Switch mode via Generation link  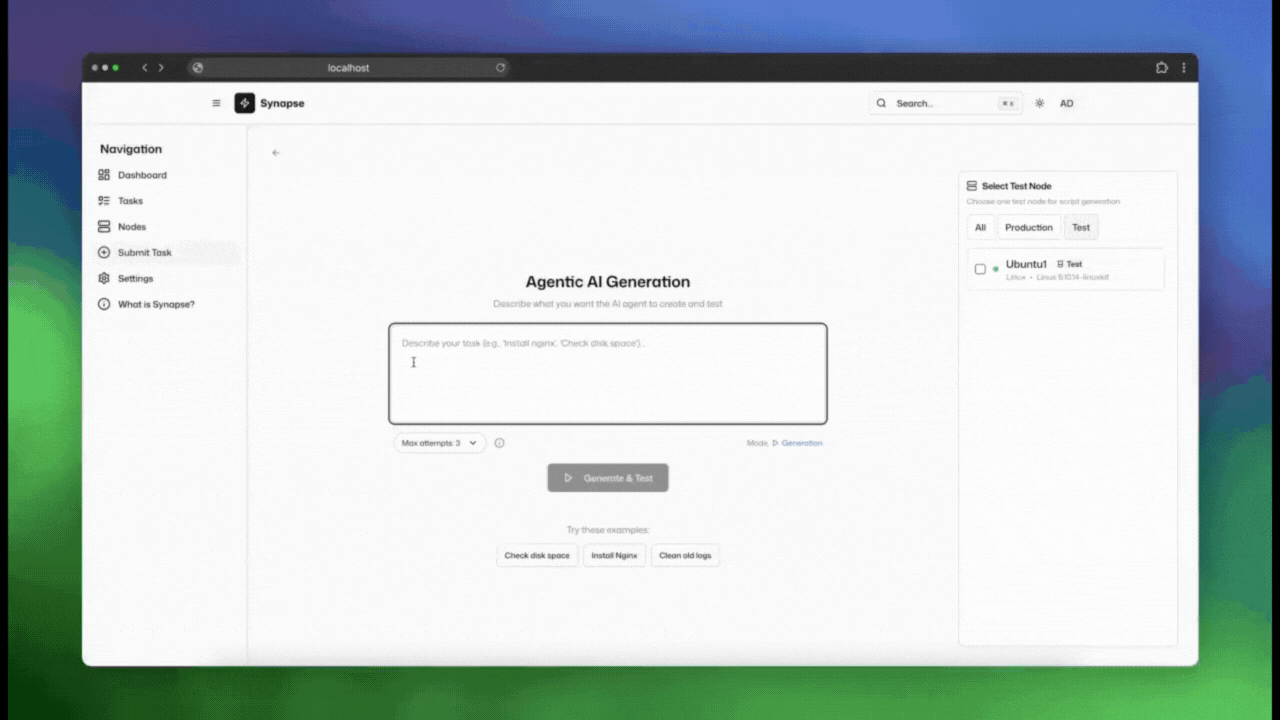pos(801,443)
